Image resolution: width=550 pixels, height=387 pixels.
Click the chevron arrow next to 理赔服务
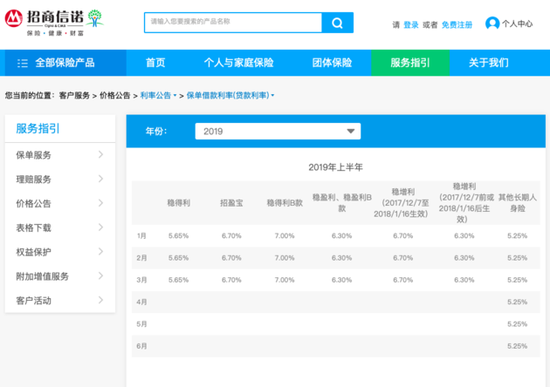(x=101, y=179)
